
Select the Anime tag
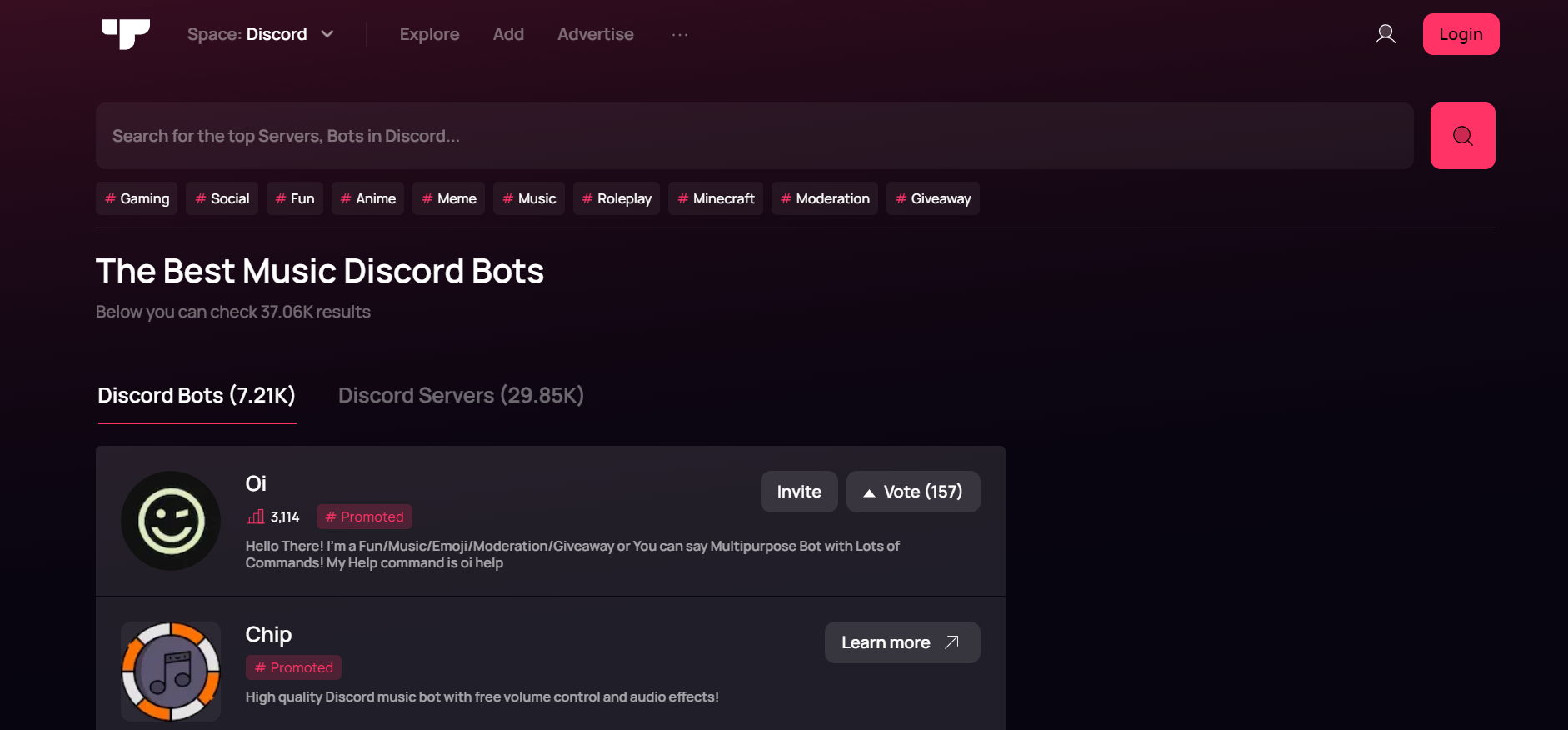click(367, 198)
